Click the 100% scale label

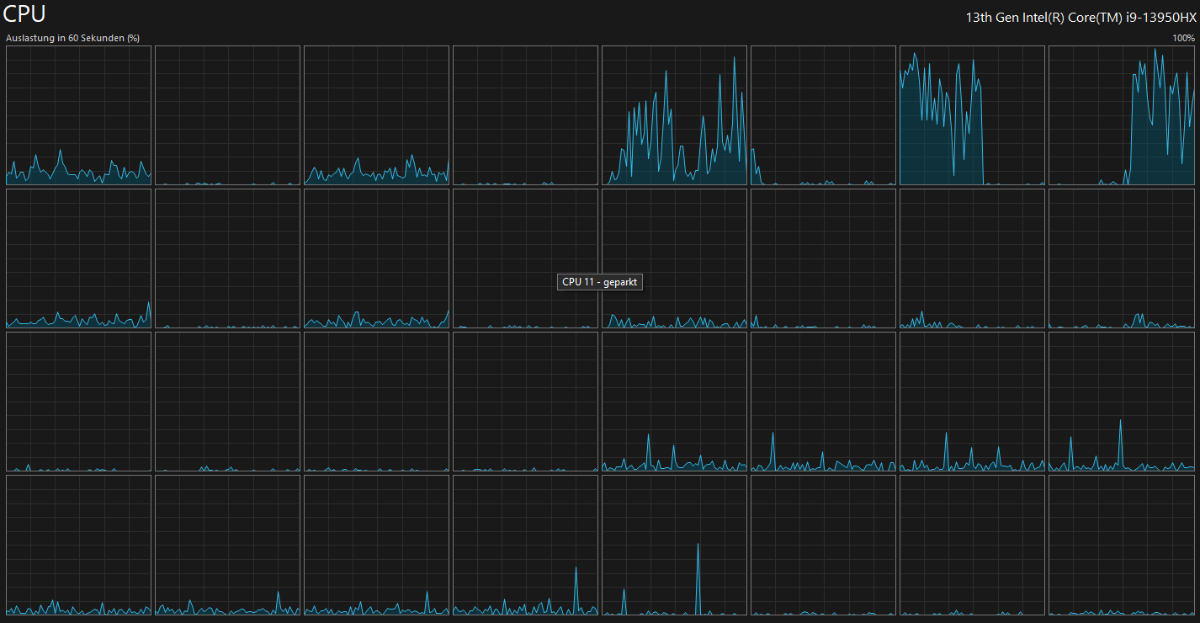(1184, 38)
